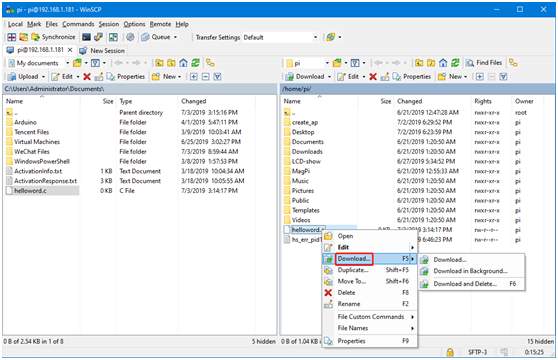
Task: Click the Upload button
Action: 27,76
